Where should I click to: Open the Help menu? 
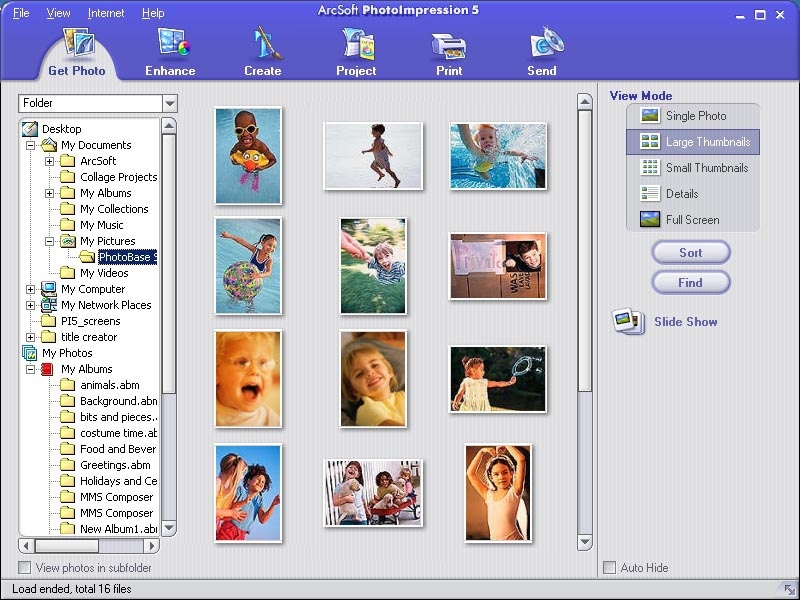pos(153,13)
